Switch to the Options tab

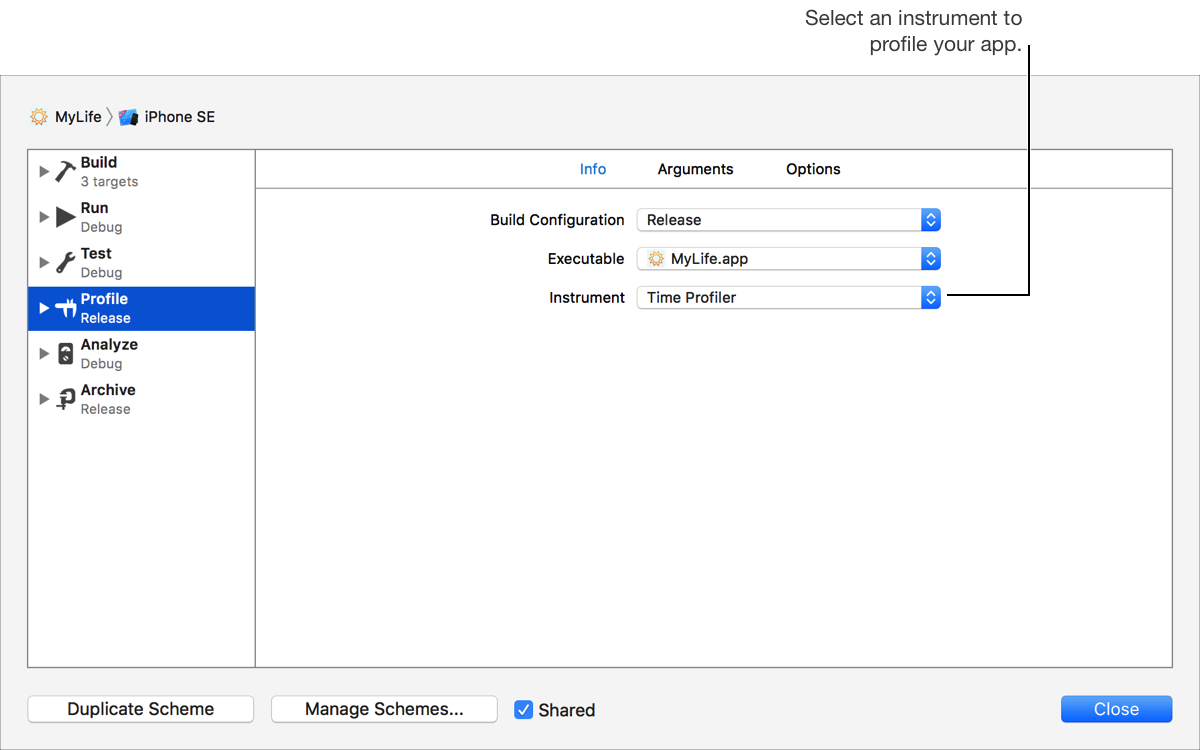coord(813,169)
